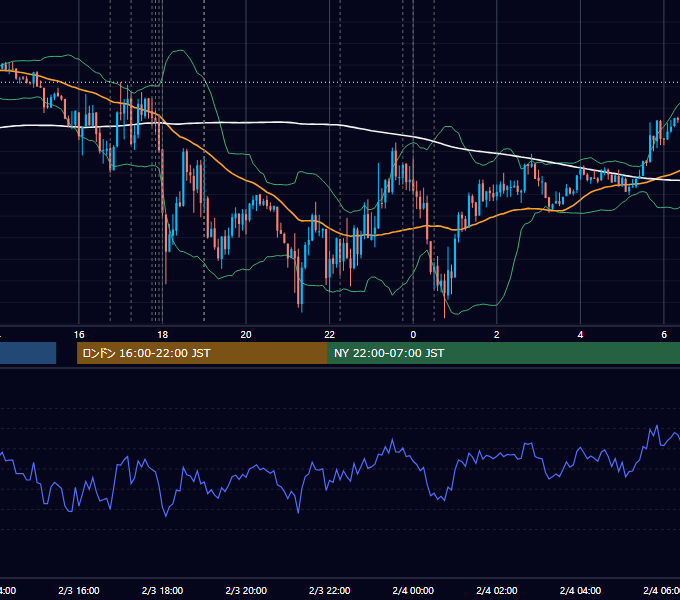Screen dimensions: 680x600
Task: Click the 22 hour axis label
Action: (330, 334)
